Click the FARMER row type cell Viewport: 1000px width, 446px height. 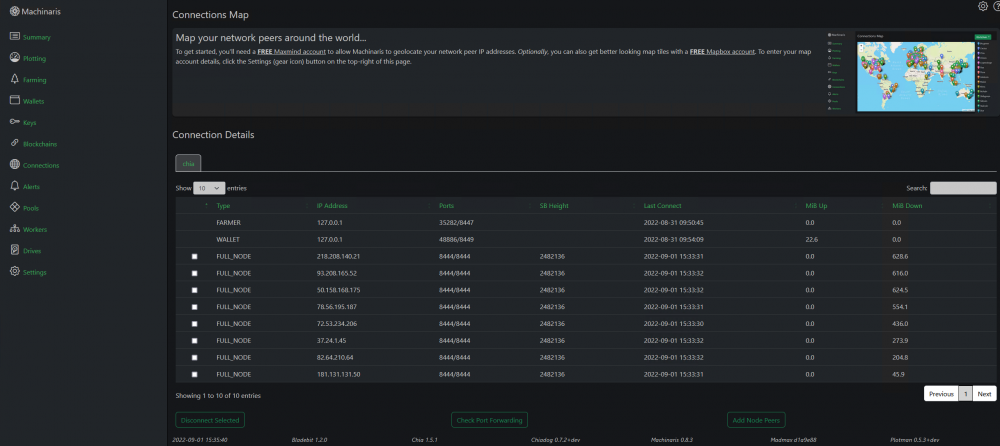[x=228, y=222]
